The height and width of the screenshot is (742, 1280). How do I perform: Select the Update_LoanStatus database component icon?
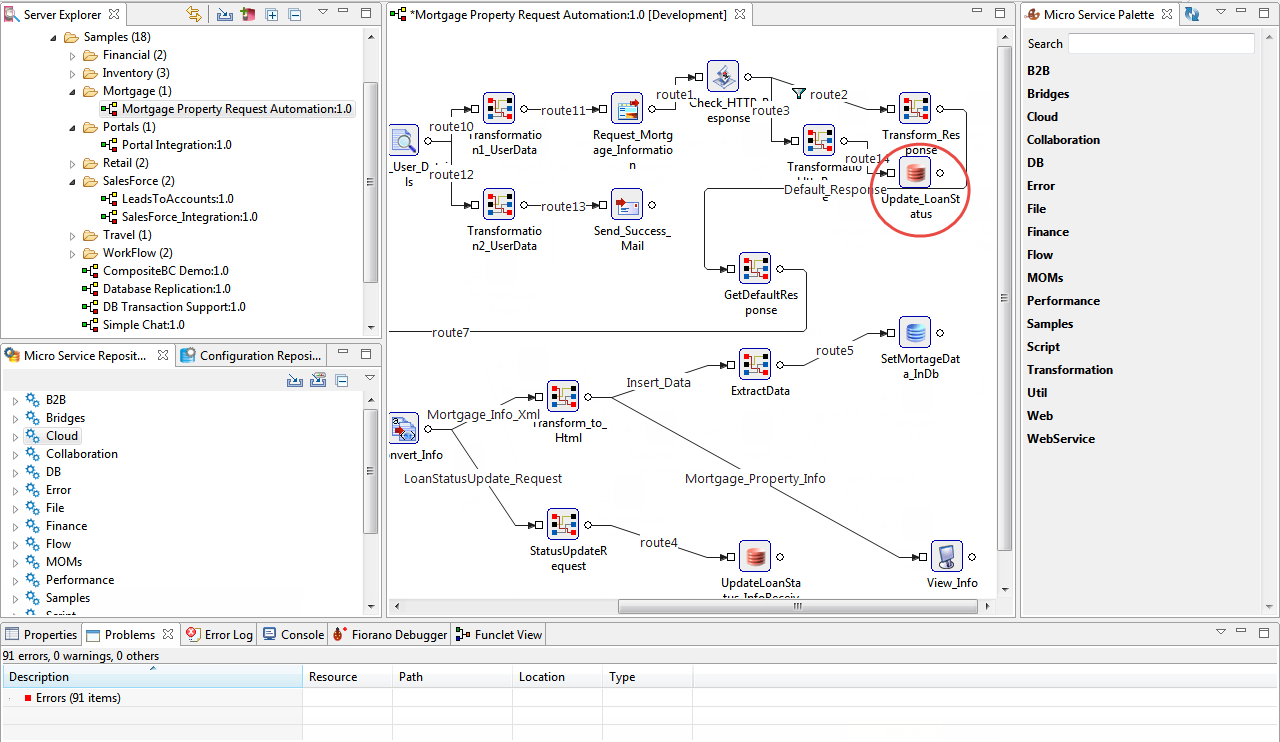click(915, 172)
